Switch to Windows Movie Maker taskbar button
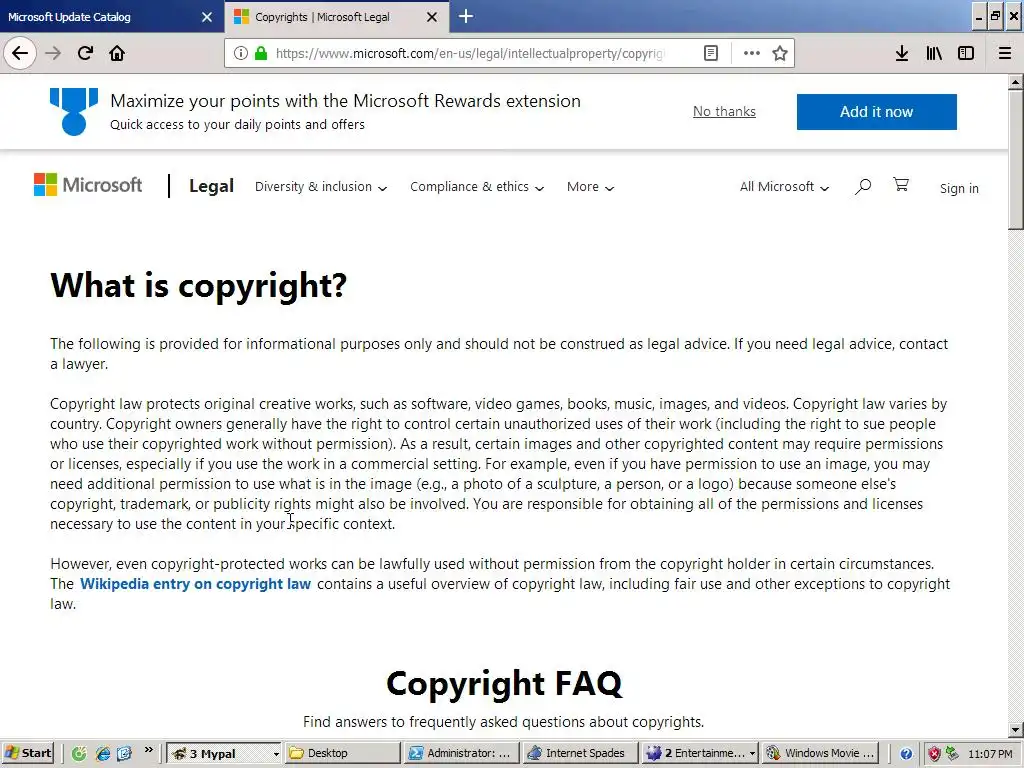The height and width of the screenshot is (768, 1024). tap(820, 753)
